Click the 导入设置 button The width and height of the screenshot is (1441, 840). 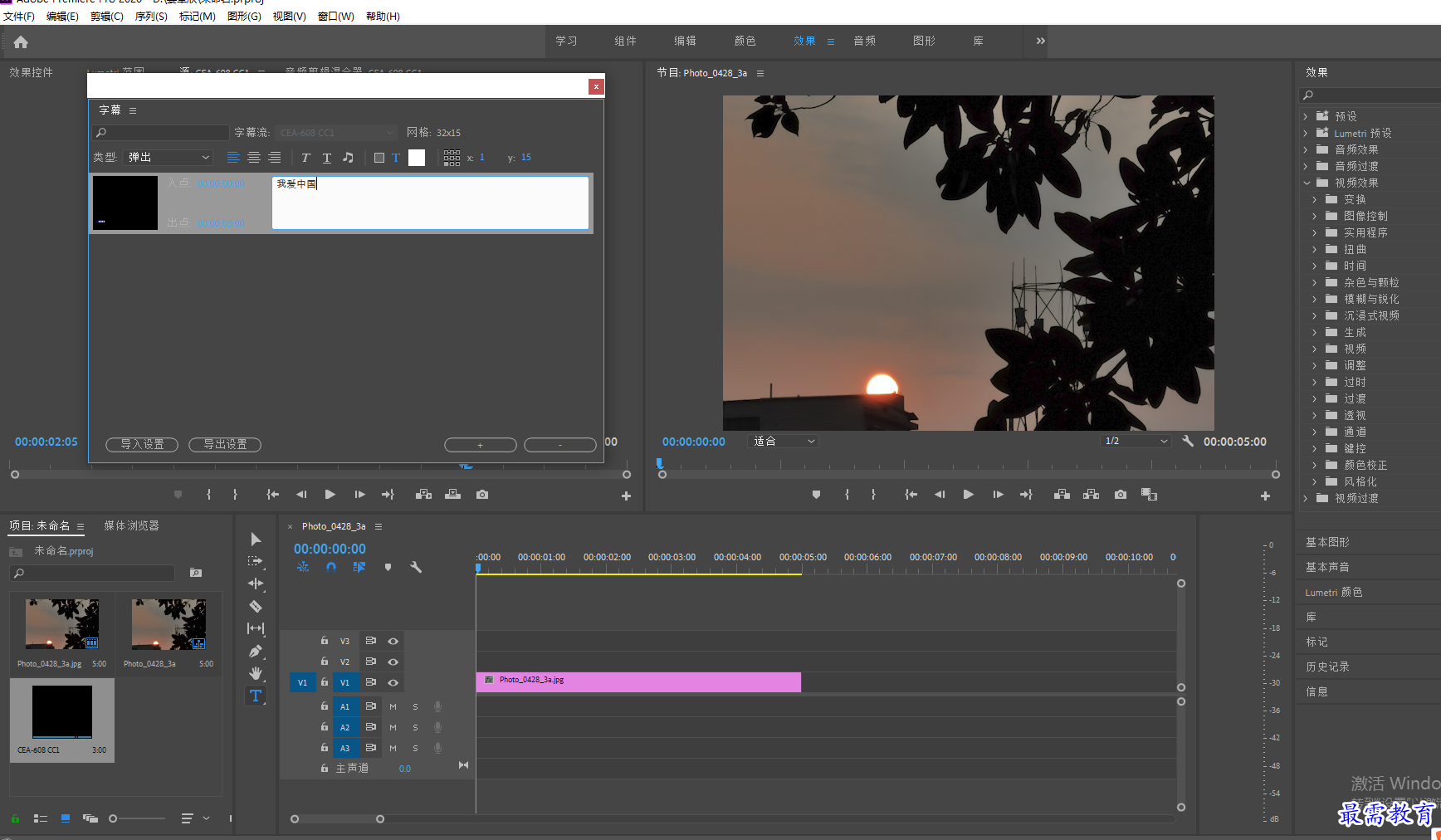(x=142, y=445)
